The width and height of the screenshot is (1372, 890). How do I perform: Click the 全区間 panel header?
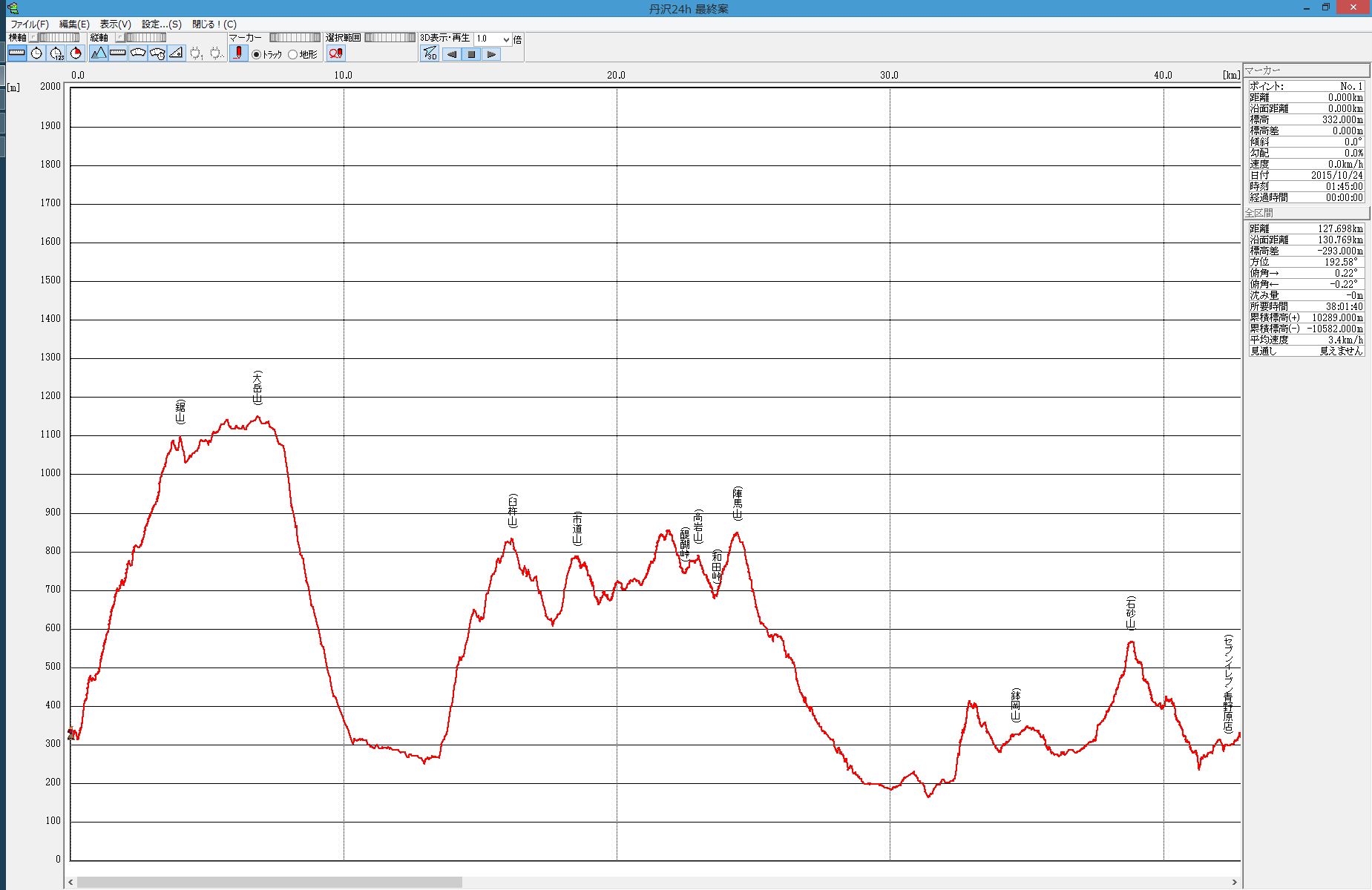[1306, 213]
